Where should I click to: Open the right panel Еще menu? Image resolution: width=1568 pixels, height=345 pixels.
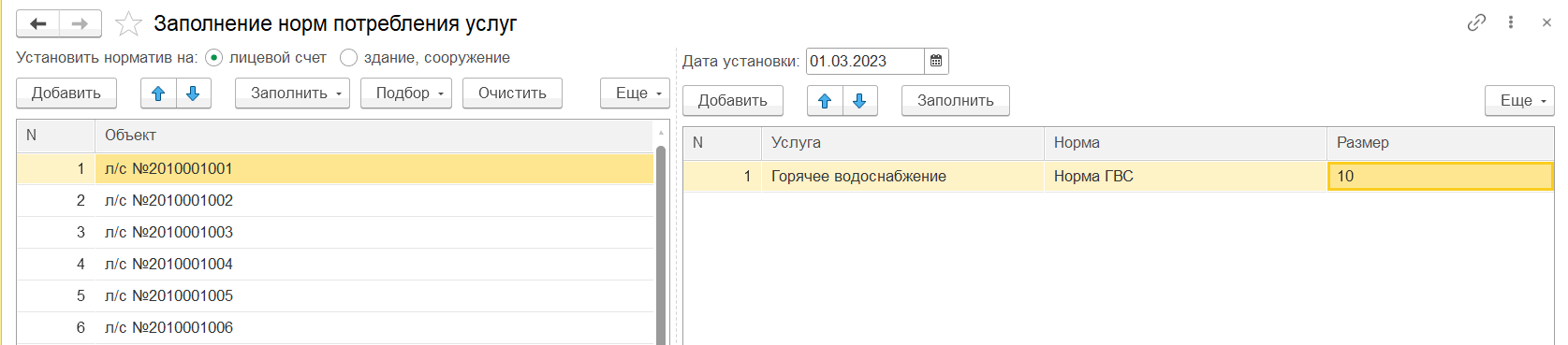[1519, 101]
